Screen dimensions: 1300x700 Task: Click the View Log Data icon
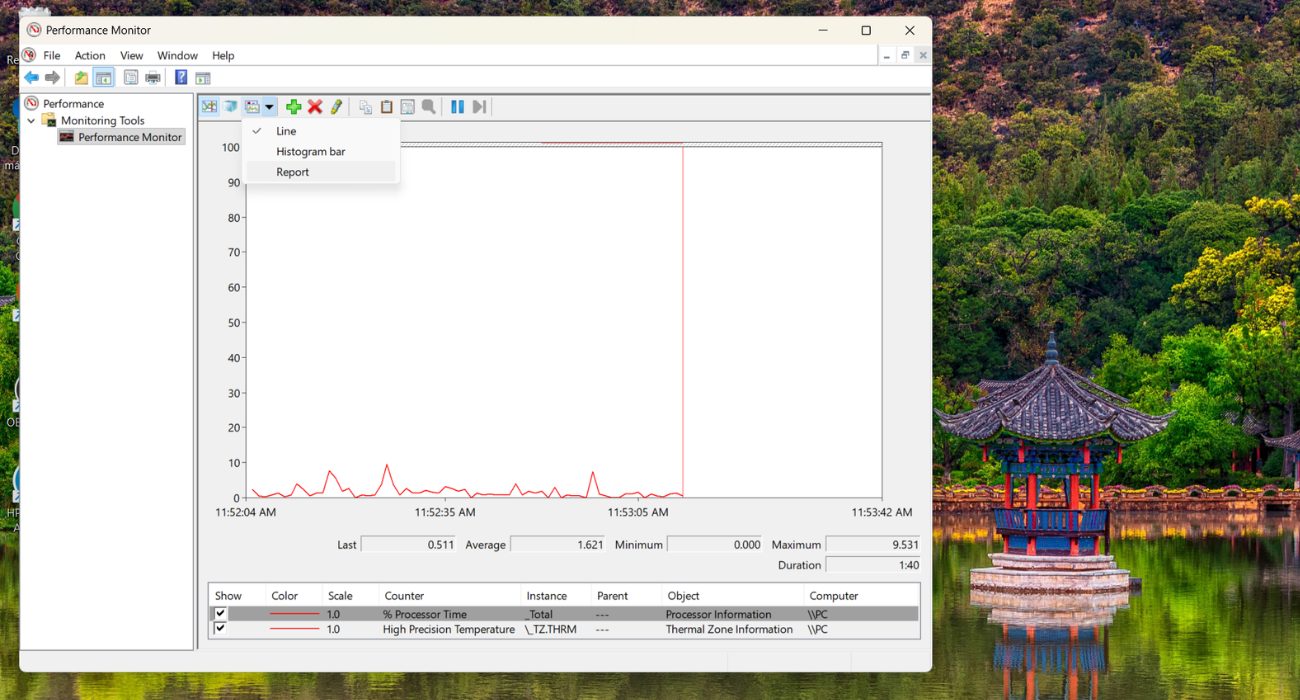231,107
